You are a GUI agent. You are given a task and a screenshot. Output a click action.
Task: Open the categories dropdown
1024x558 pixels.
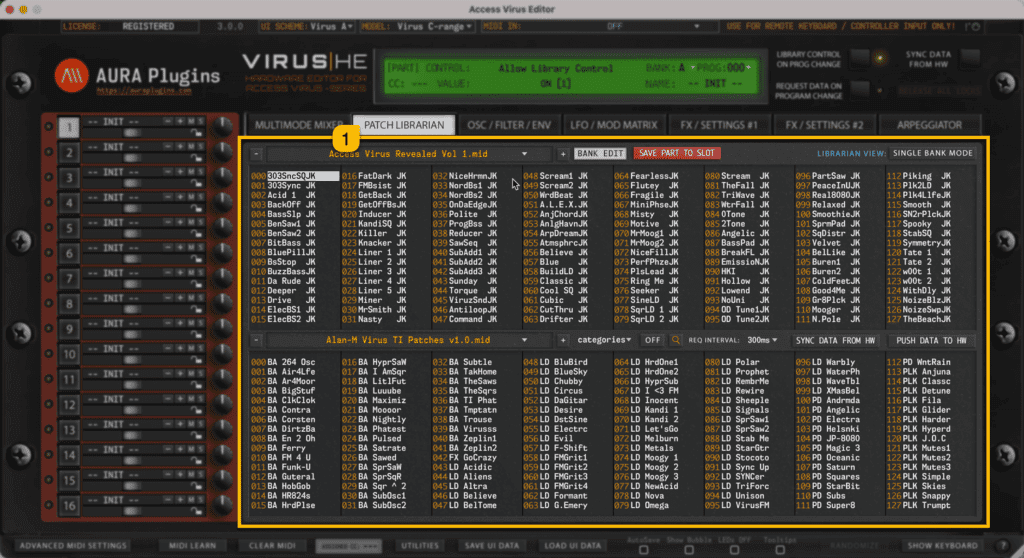tap(604, 340)
